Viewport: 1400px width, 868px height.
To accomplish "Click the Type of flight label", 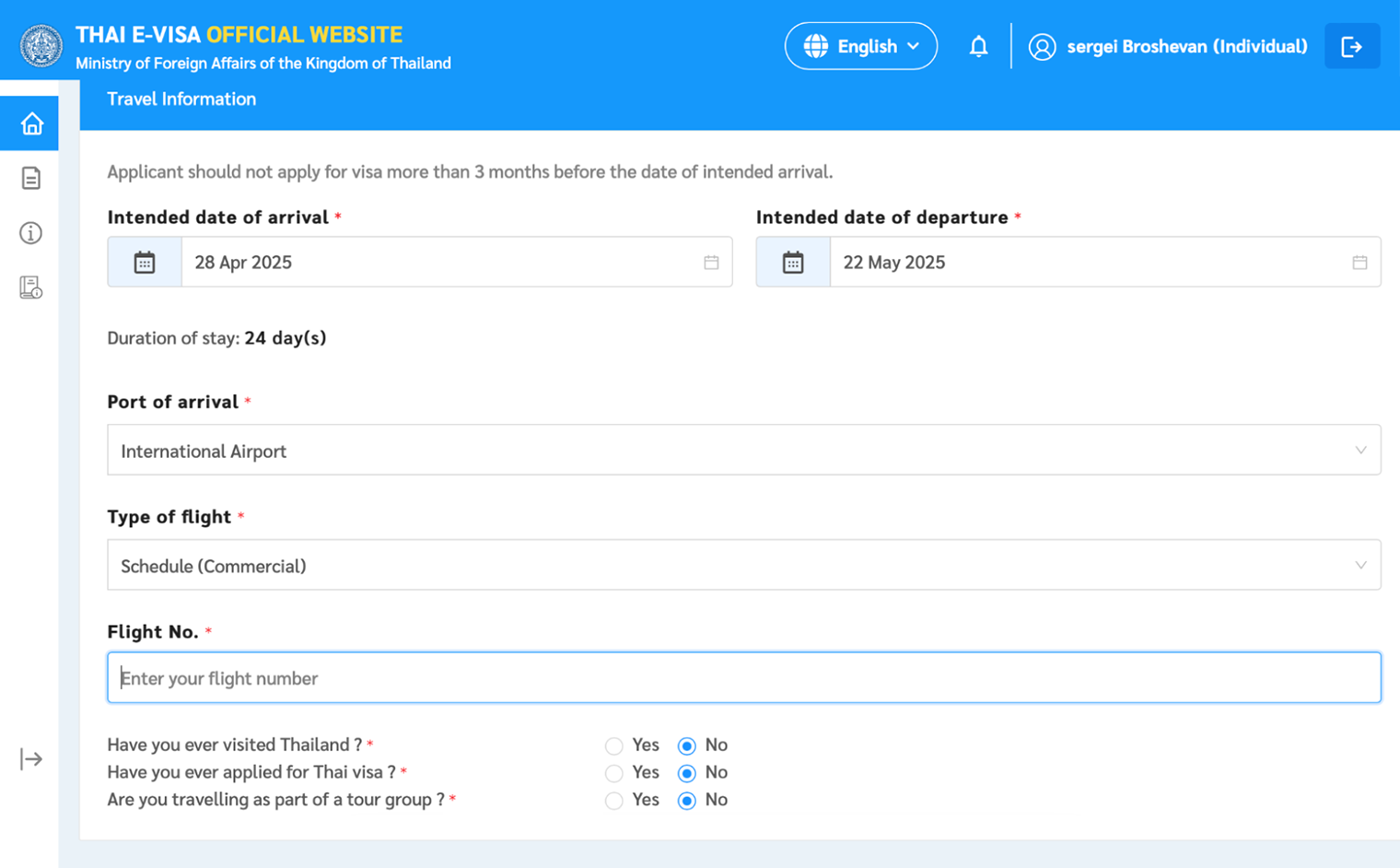I will tap(169, 517).
